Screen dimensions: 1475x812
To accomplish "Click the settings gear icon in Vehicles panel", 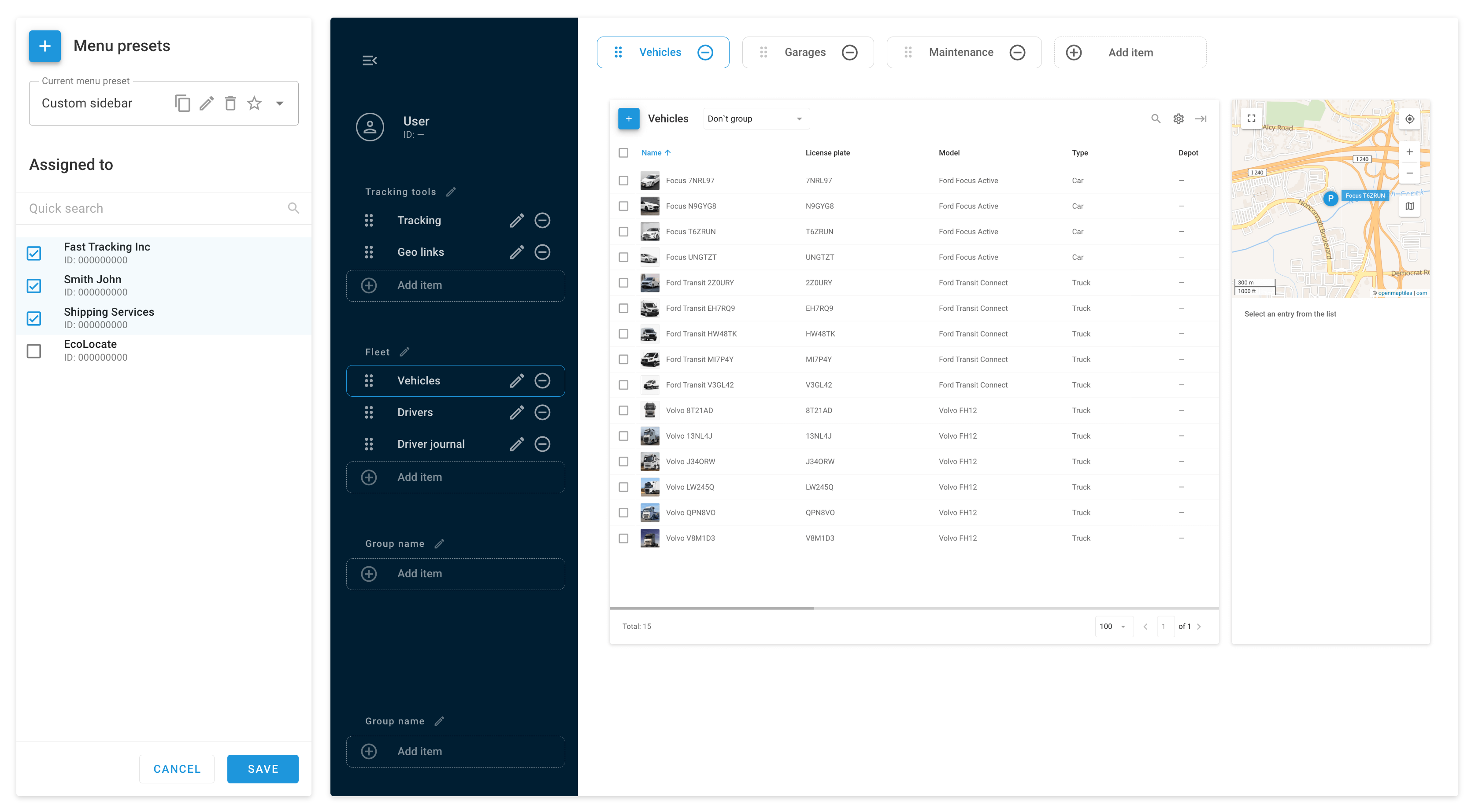I will click(x=1178, y=118).
